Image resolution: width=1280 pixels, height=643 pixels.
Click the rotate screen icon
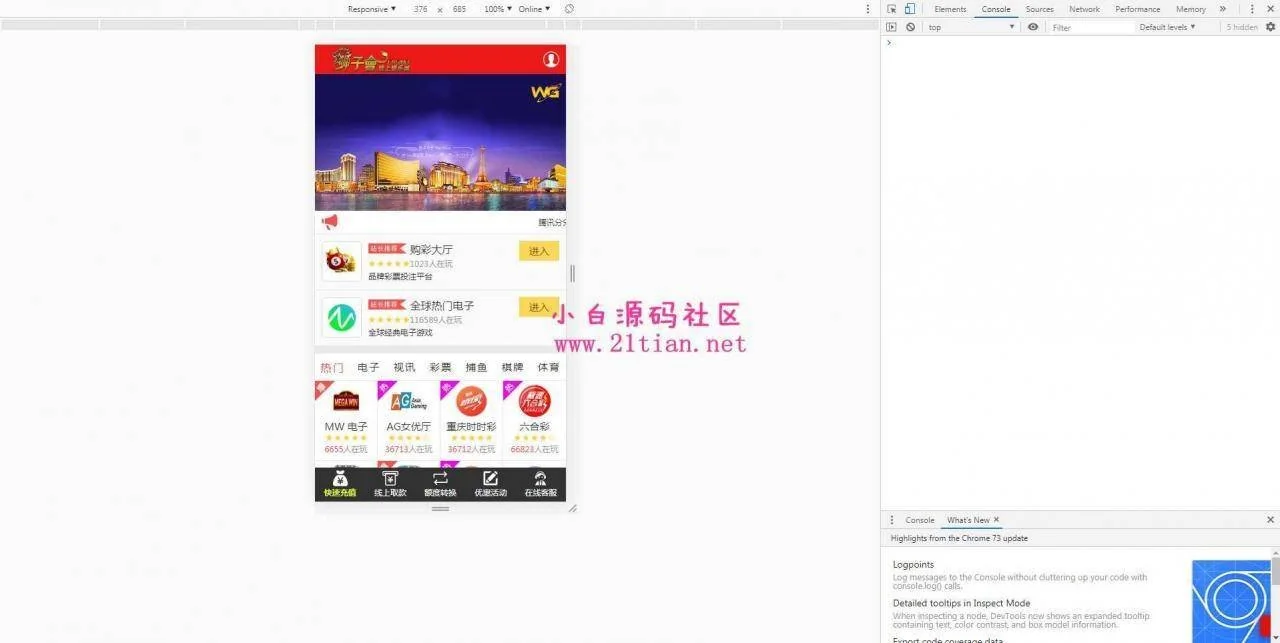tap(569, 9)
